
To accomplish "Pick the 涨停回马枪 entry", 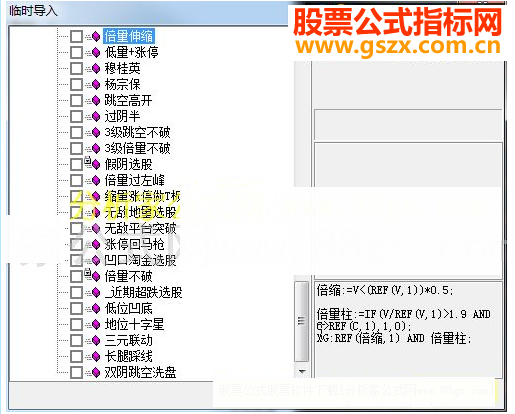I will (x=134, y=244).
